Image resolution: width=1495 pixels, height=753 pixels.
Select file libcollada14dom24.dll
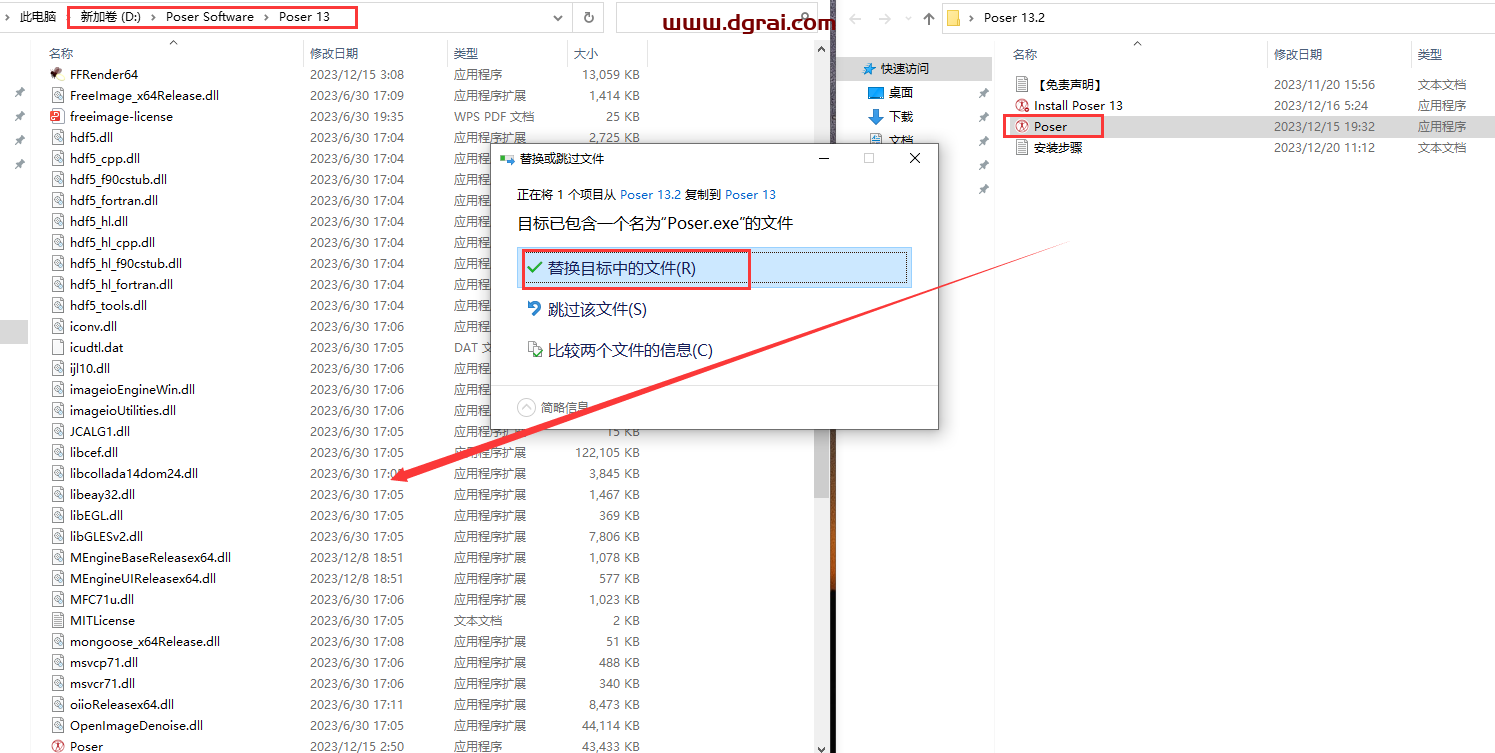(134, 473)
